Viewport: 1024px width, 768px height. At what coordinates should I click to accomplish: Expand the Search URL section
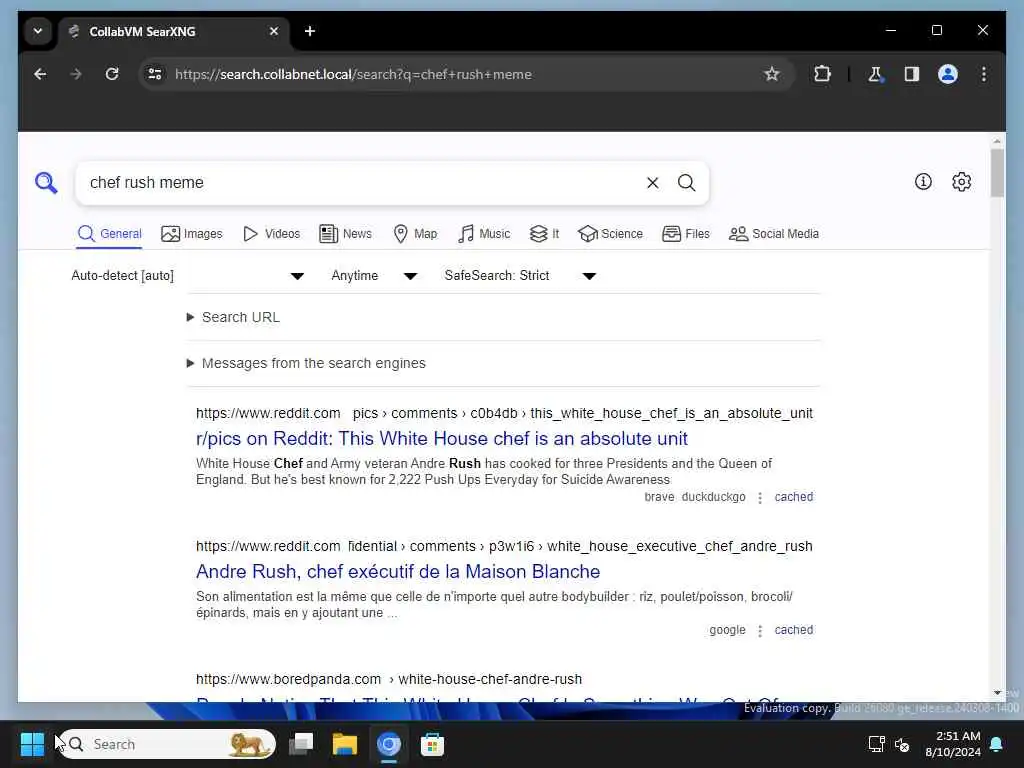(x=234, y=317)
